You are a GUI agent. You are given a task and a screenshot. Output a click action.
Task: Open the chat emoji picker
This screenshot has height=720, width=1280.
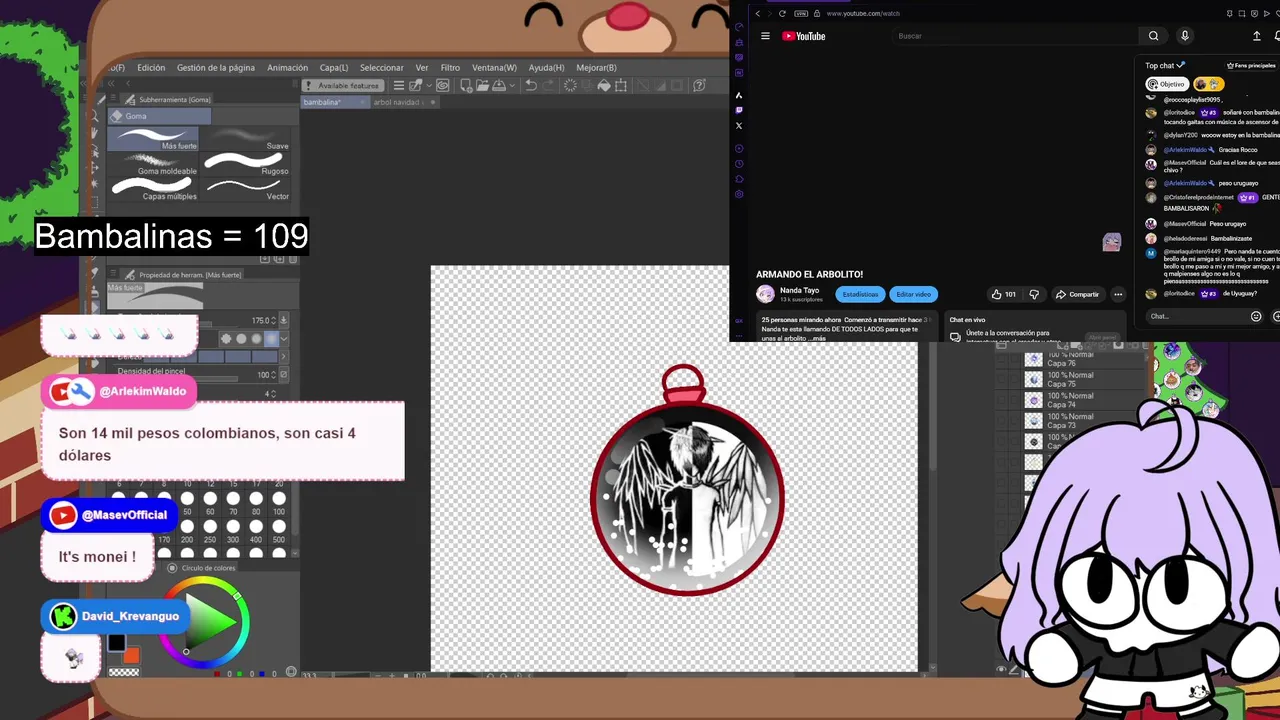pos(1256,316)
